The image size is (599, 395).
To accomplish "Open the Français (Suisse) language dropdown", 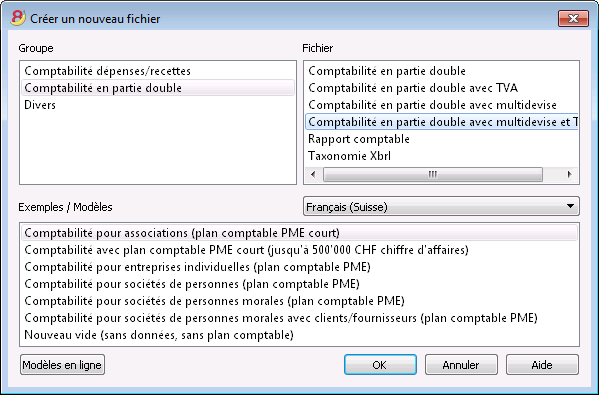I will (x=441, y=206).
